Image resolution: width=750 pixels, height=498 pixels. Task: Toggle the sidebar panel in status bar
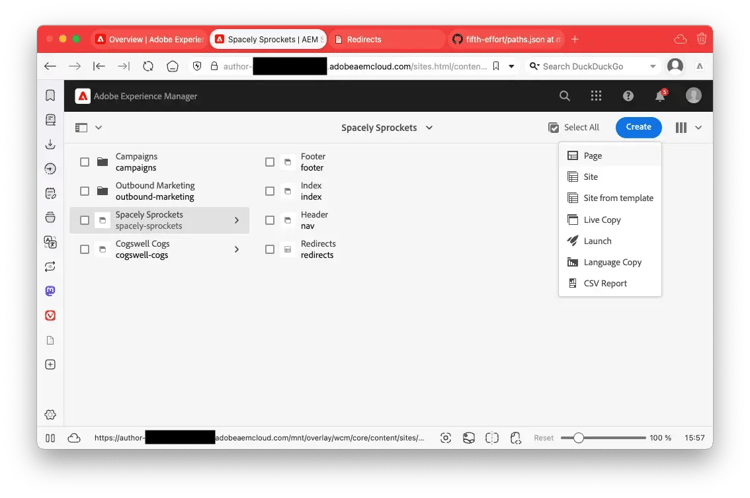point(50,438)
